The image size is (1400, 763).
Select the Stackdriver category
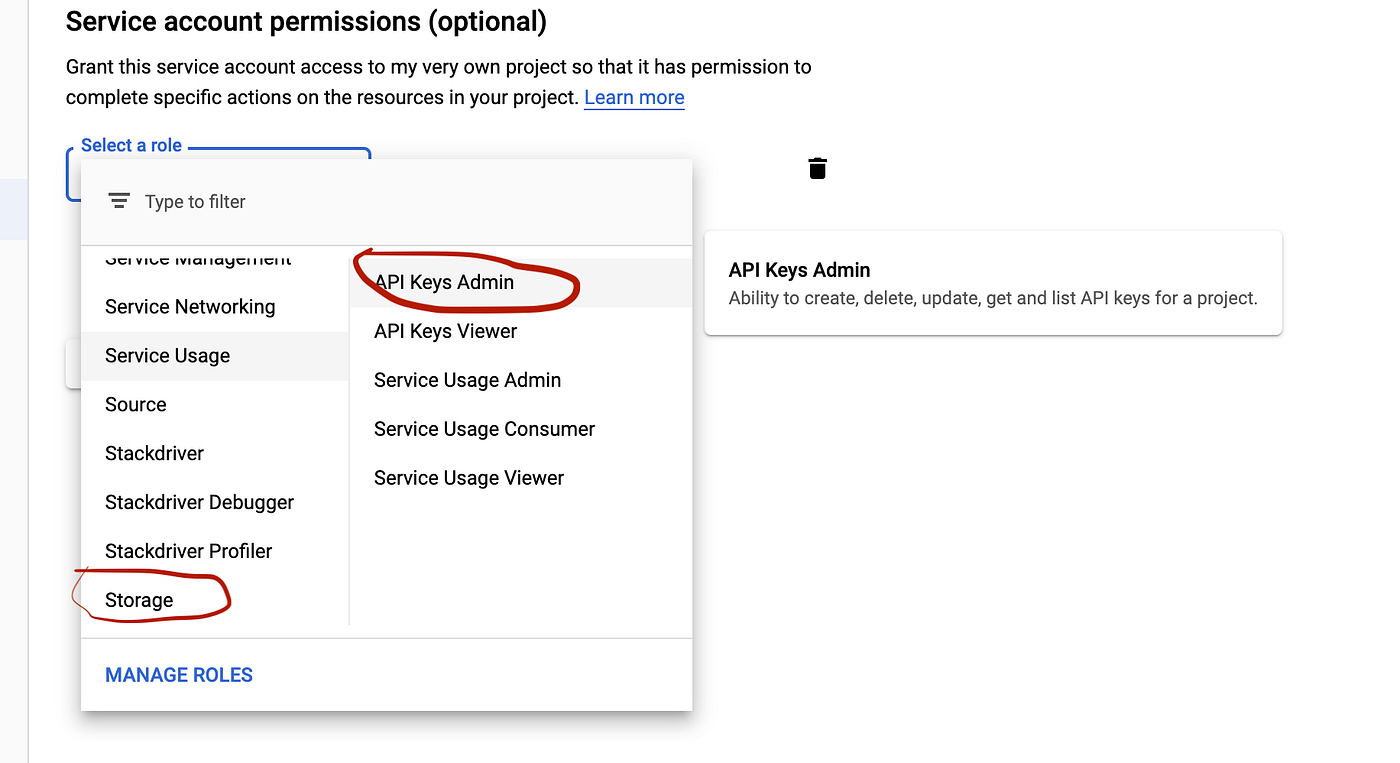pos(154,453)
